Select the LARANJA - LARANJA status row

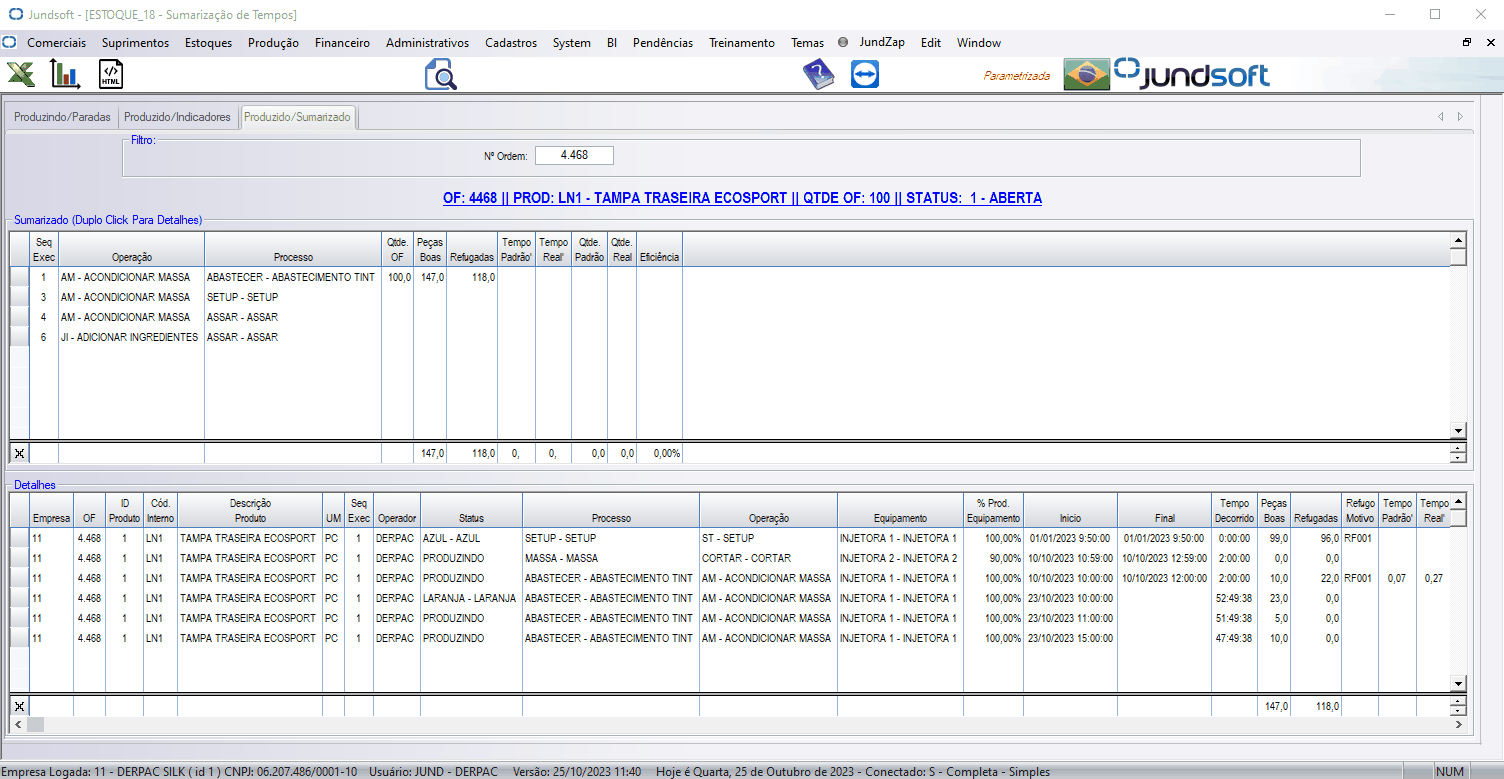[x=469, y=598]
